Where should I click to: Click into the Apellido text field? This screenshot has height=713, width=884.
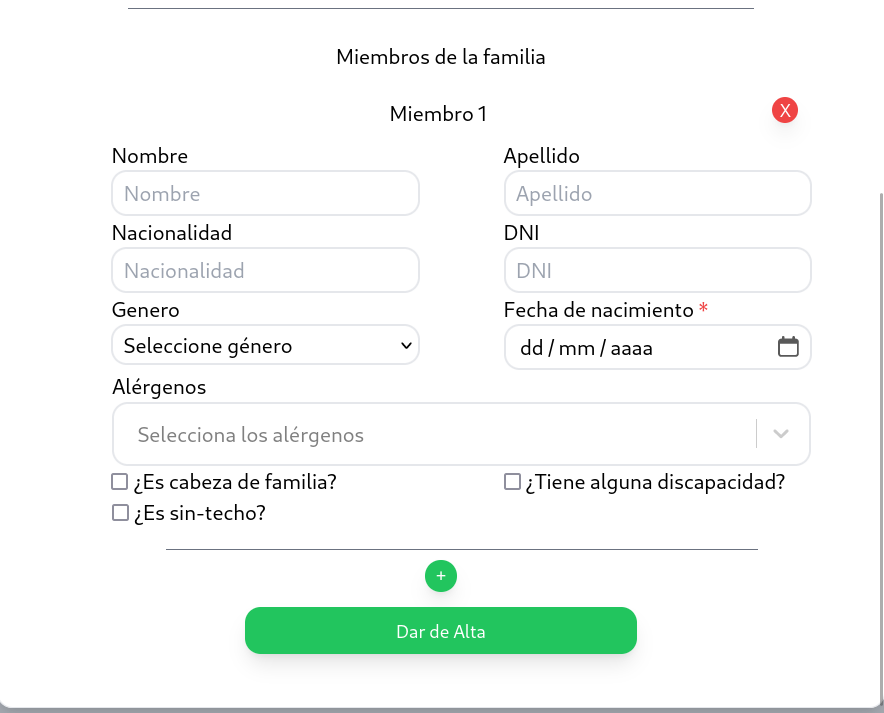pyautogui.click(x=657, y=194)
